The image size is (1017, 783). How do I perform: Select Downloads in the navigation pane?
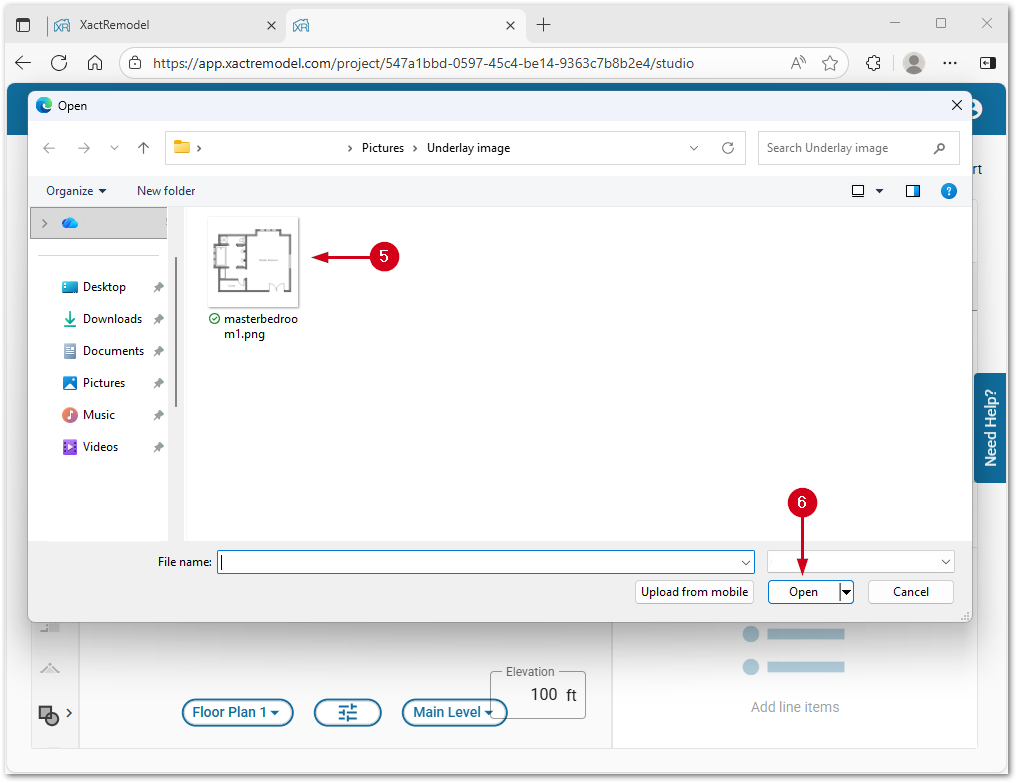[x=112, y=319]
